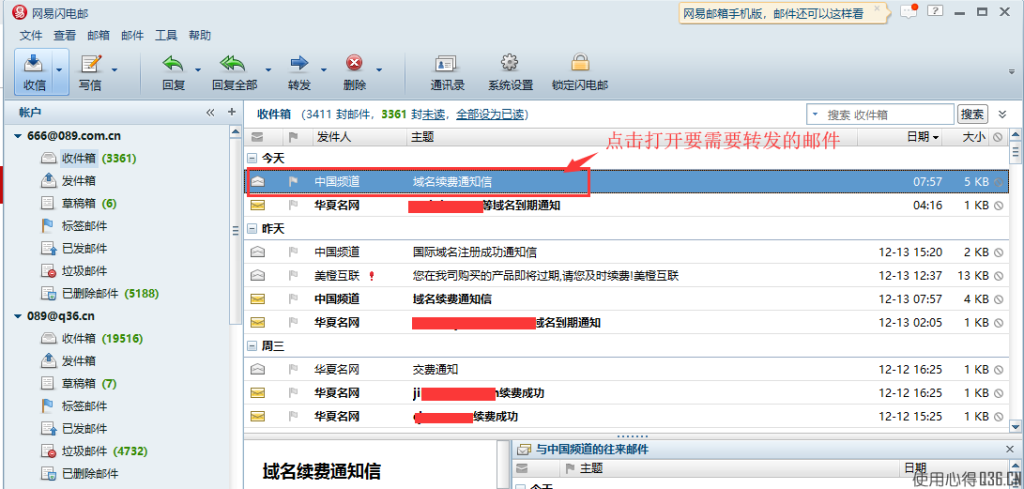This screenshot has width=1024, height=489.
Task: Open dropdown arrow next to 转发
Action: point(323,69)
